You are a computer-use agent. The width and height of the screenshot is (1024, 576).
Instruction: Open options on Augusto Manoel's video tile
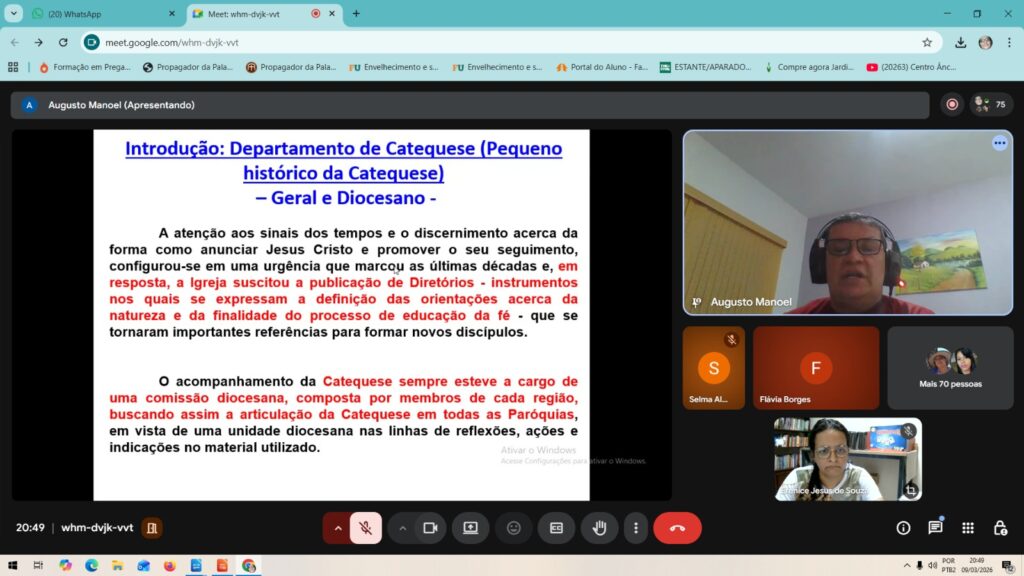point(999,143)
